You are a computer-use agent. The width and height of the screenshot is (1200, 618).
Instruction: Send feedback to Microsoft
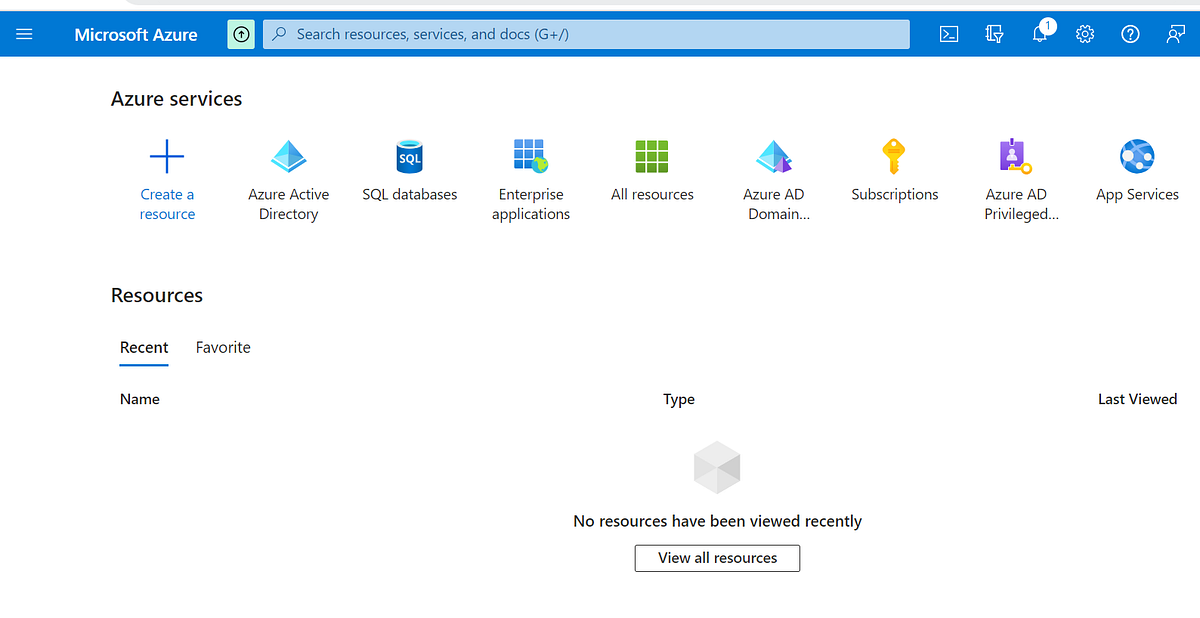[1175, 33]
